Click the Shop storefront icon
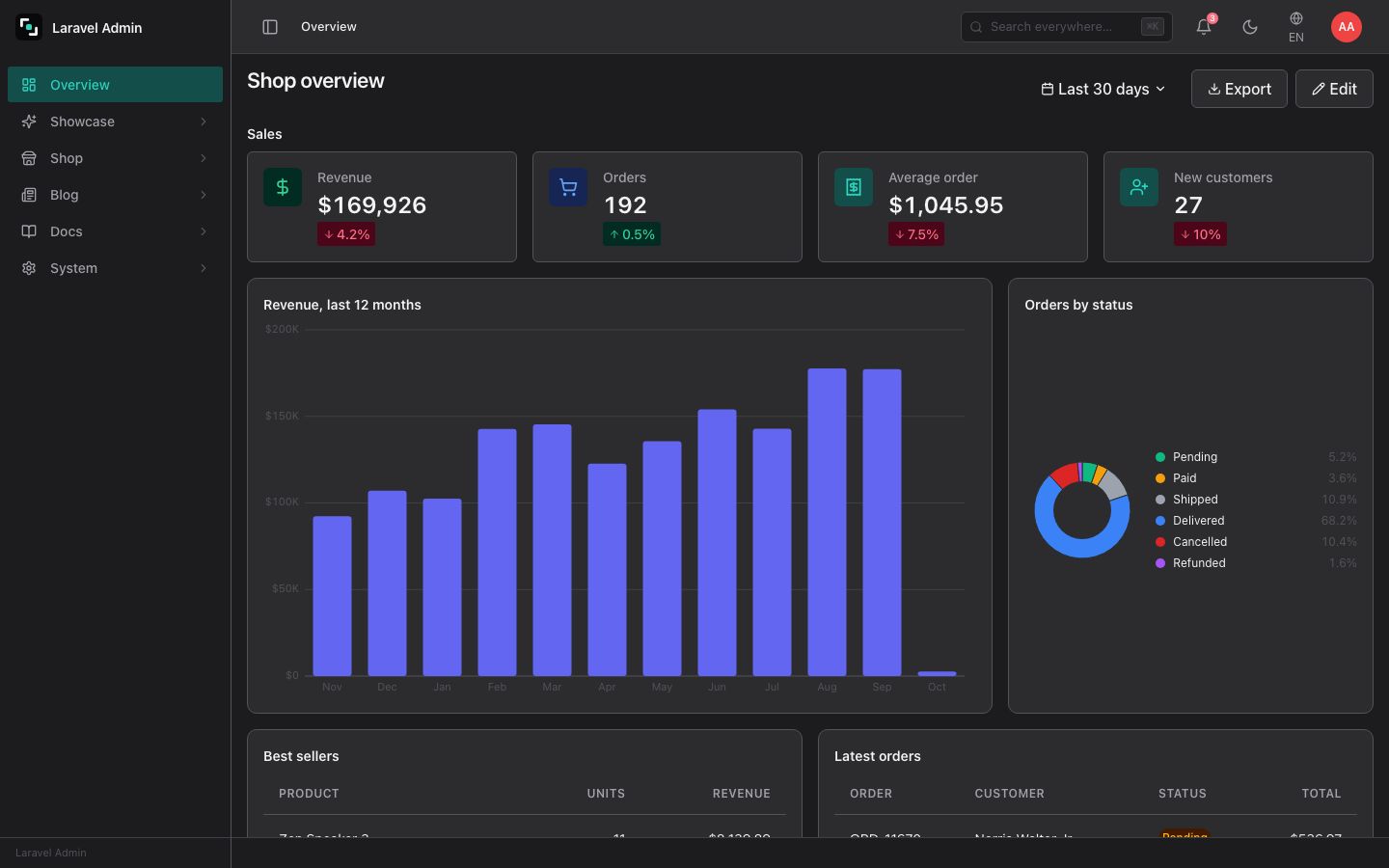Image resolution: width=1389 pixels, height=868 pixels. (x=29, y=158)
